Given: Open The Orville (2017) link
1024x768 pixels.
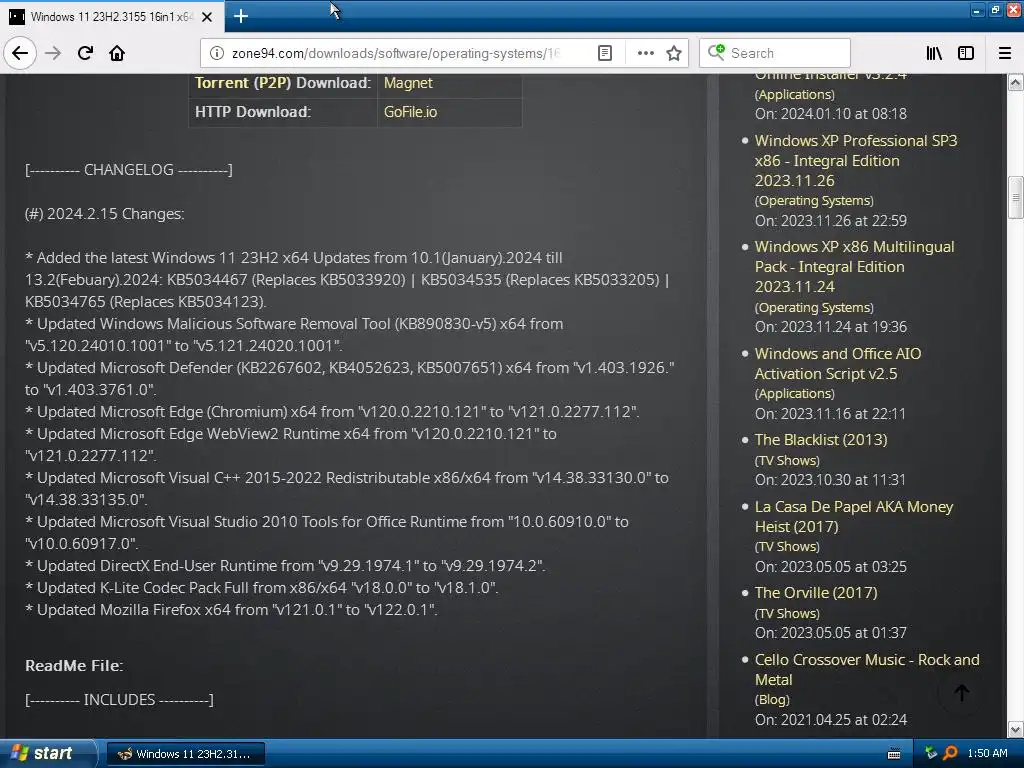Looking at the screenshot, I should (x=816, y=592).
